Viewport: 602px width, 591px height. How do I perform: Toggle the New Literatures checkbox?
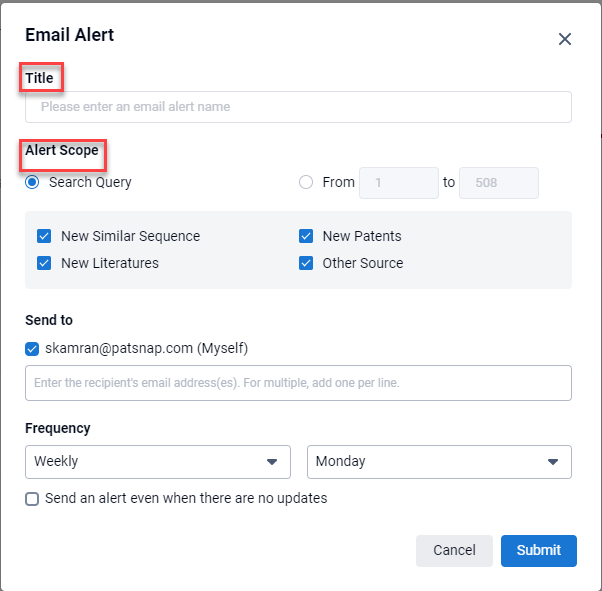click(44, 263)
